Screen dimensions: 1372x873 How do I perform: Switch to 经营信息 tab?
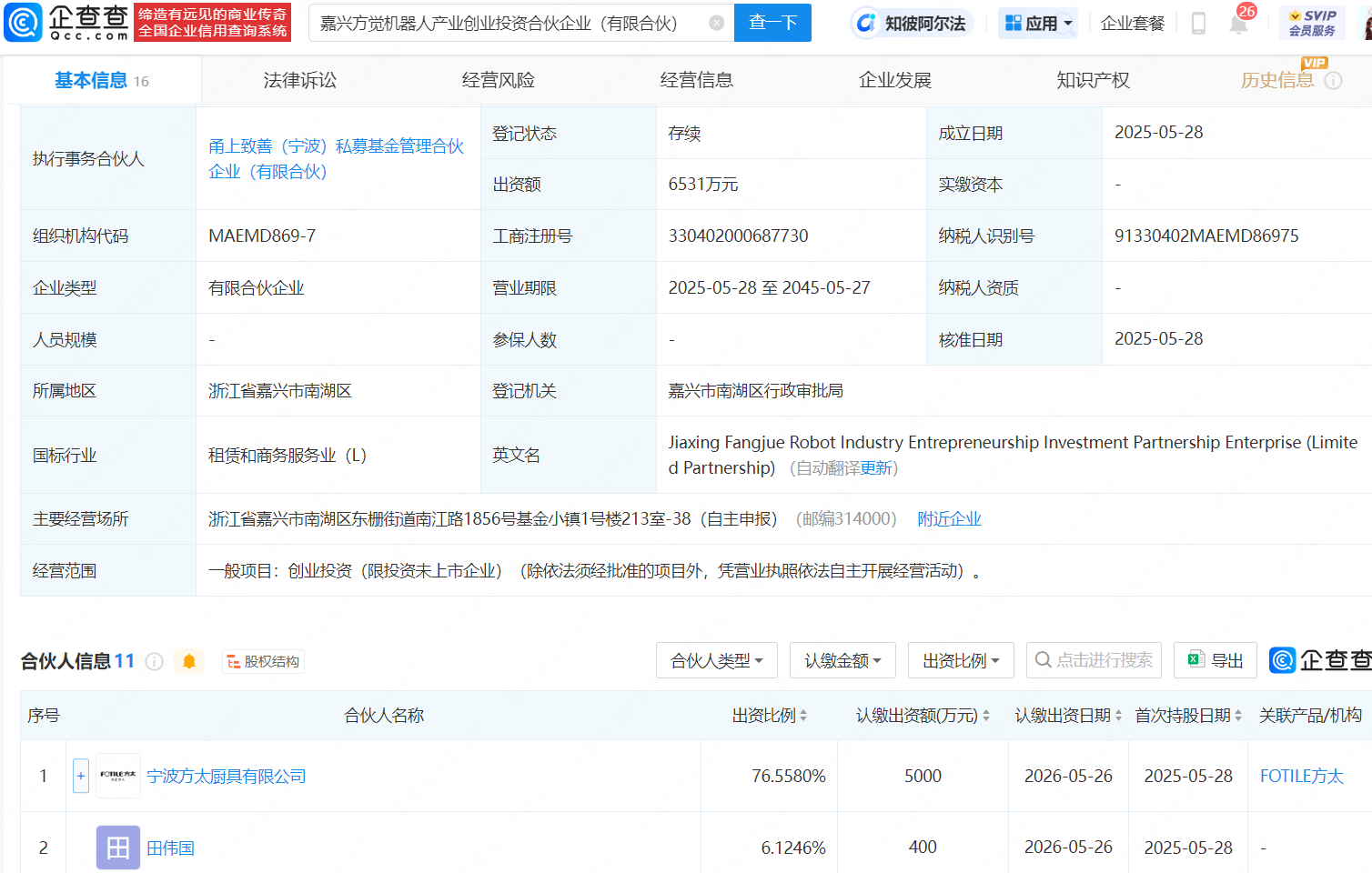(x=697, y=80)
